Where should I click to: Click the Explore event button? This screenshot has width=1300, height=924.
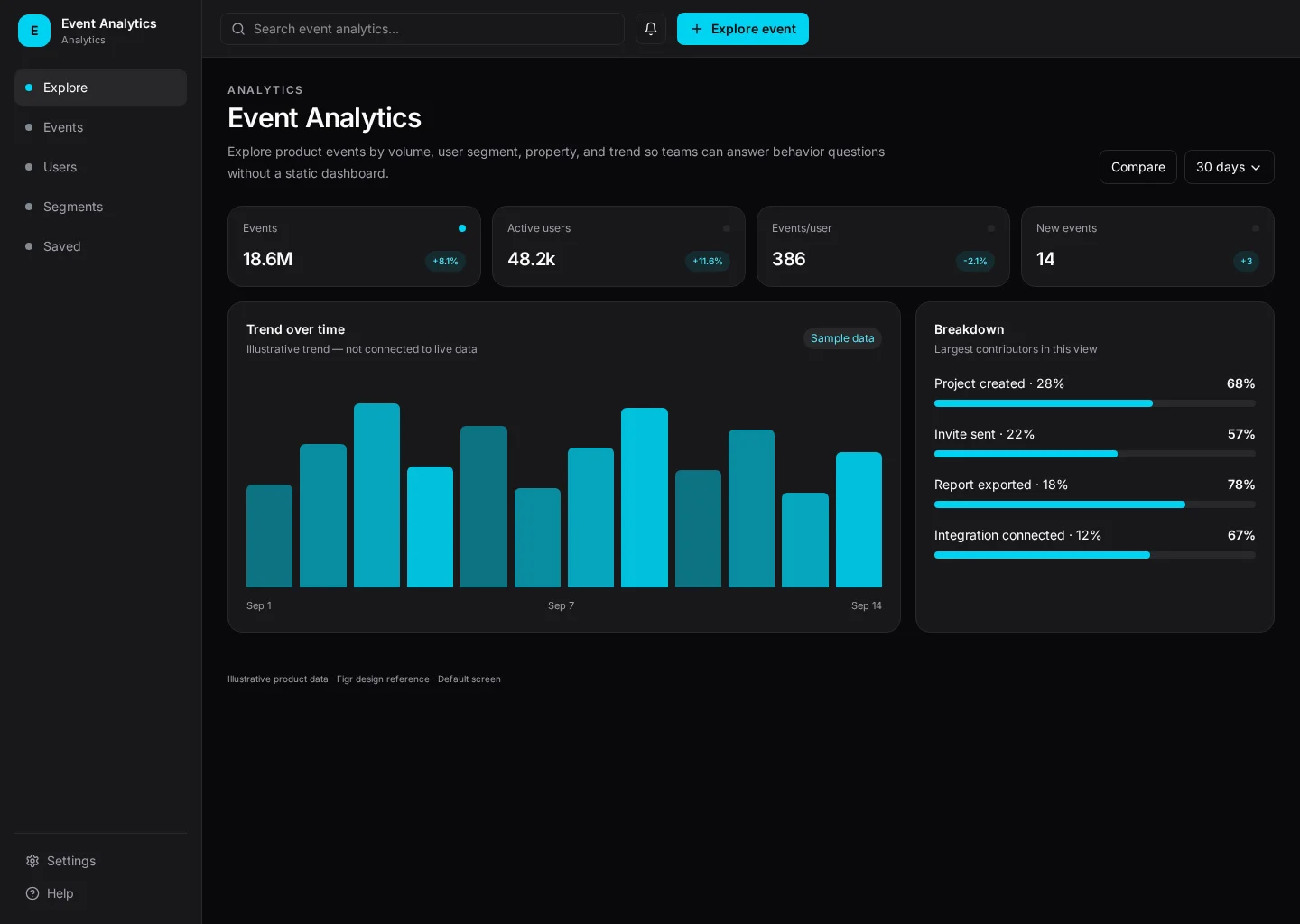pyautogui.click(x=743, y=29)
